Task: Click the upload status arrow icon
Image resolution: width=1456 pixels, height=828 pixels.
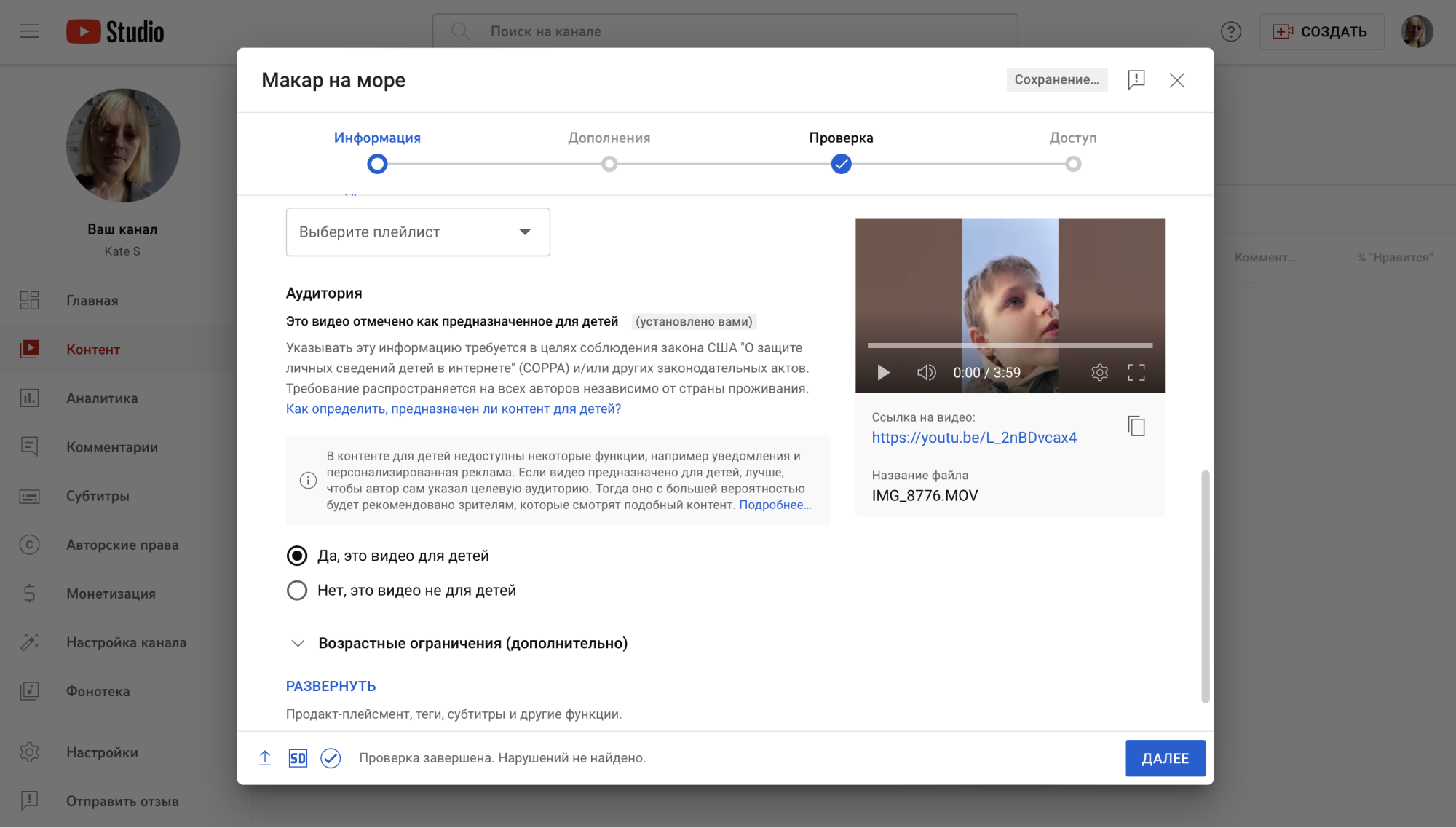Action: (x=265, y=758)
